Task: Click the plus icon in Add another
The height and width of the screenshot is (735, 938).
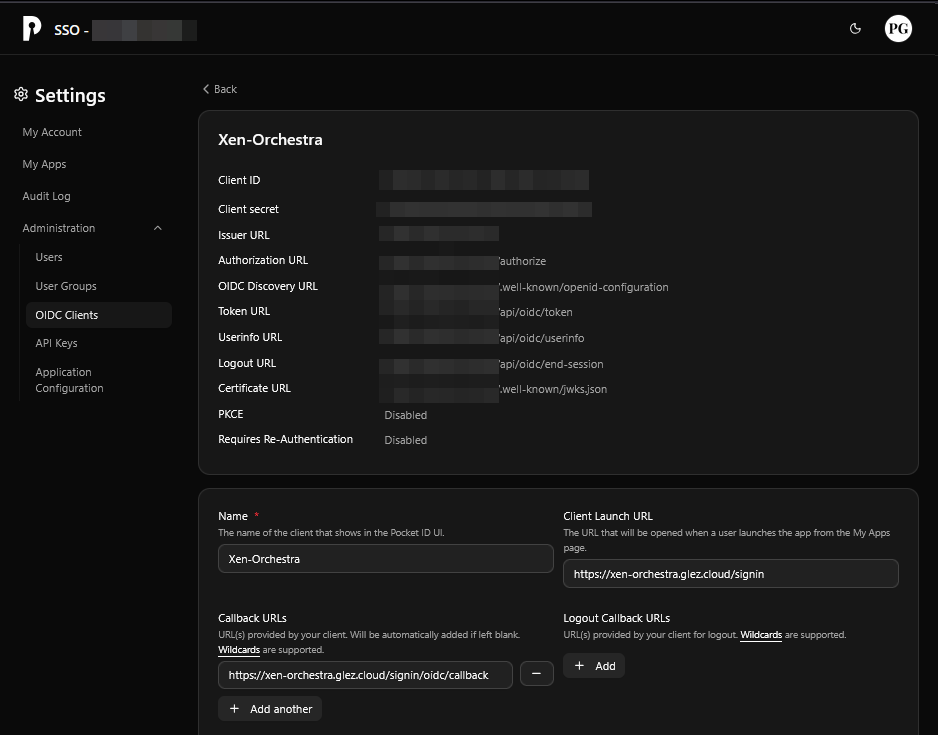Action: click(234, 709)
